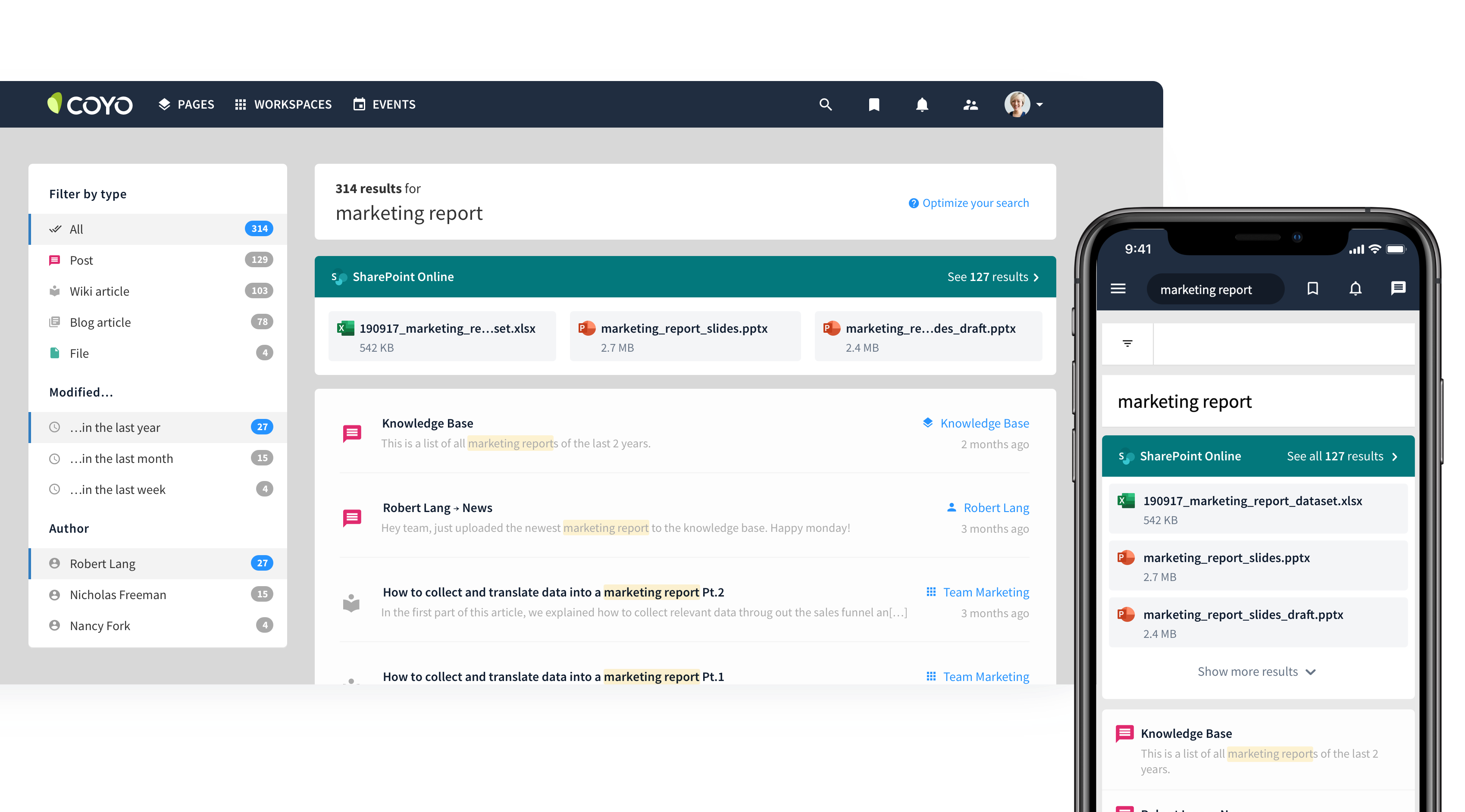This screenshot has height=812, width=1465.
Task: Select modified in the last week
Action: (158, 489)
